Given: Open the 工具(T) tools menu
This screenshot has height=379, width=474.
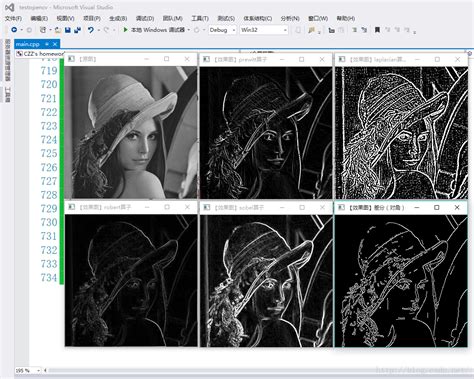Looking at the screenshot, I should pos(200,18).
